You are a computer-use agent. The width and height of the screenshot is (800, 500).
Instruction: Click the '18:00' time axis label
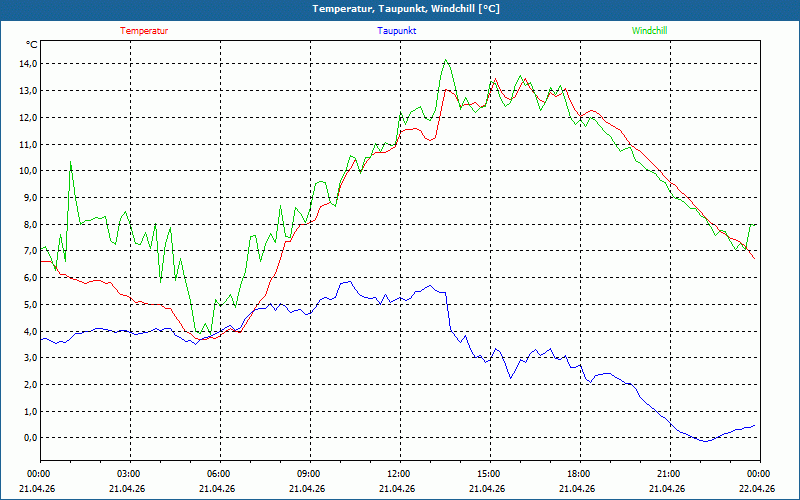579,474
